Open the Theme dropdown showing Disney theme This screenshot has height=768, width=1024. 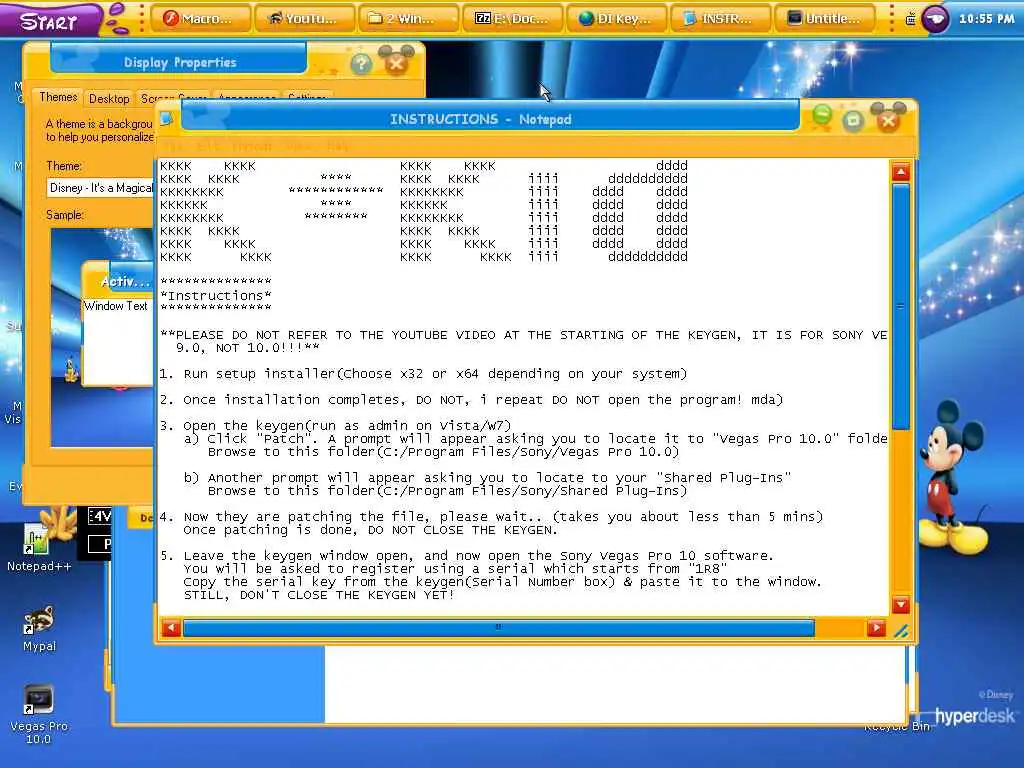[x=100, y=188]
